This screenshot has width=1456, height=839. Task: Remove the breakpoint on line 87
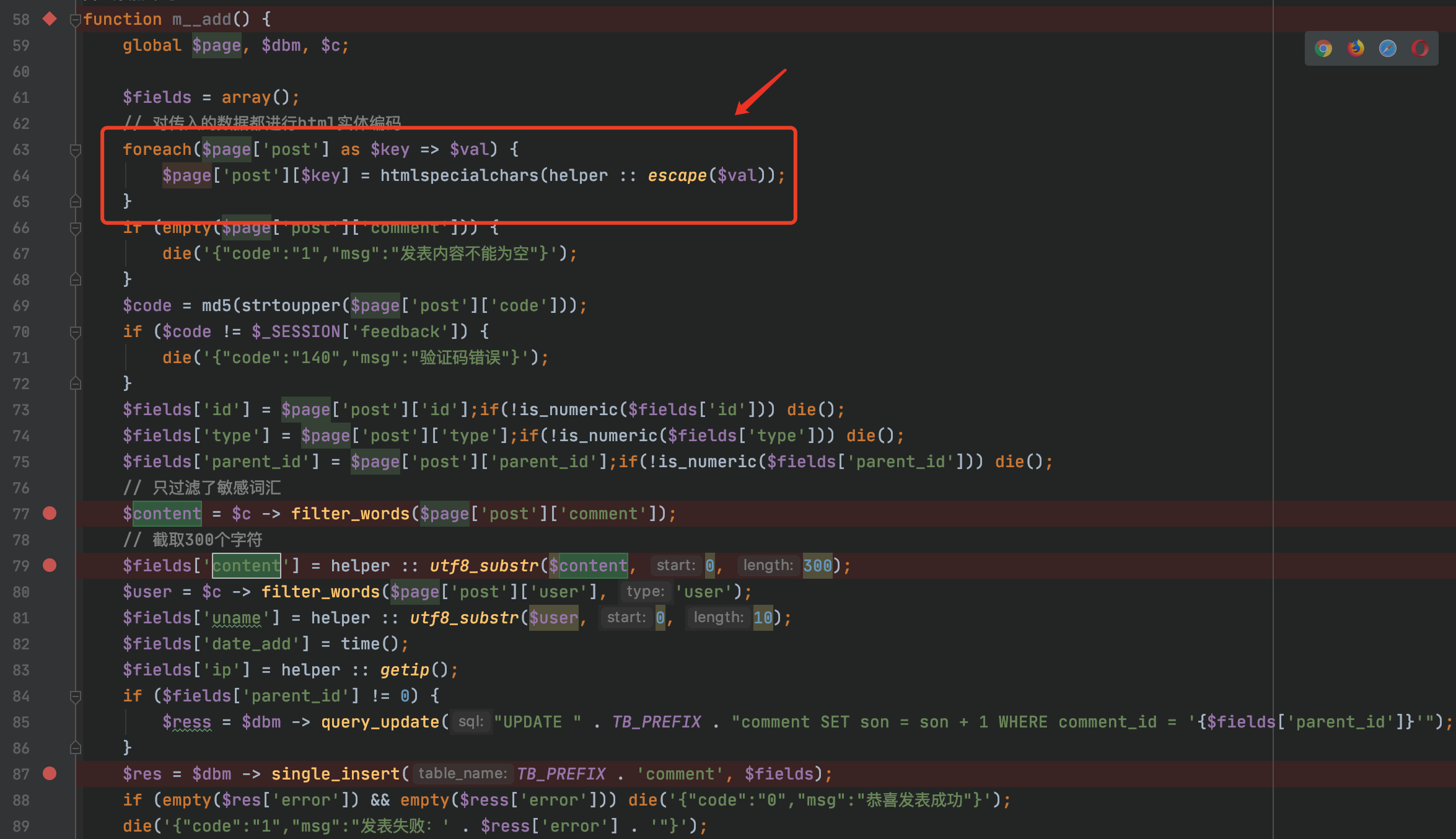tap(50, 773)
